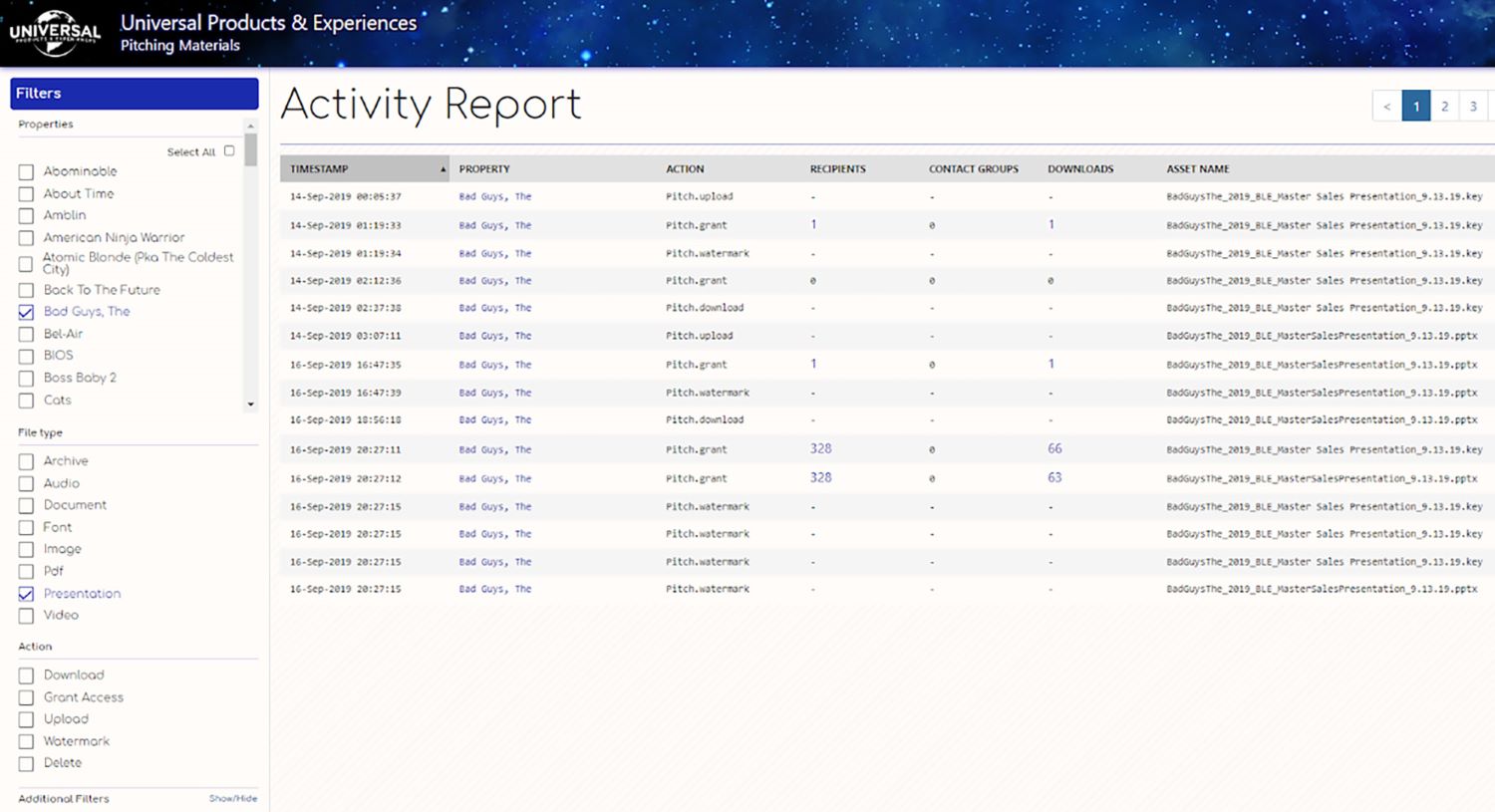This screenshot has height=812, width=1495.
Task: Sort by Action column header
Action: pyautogui.click(x=685, y=169)
